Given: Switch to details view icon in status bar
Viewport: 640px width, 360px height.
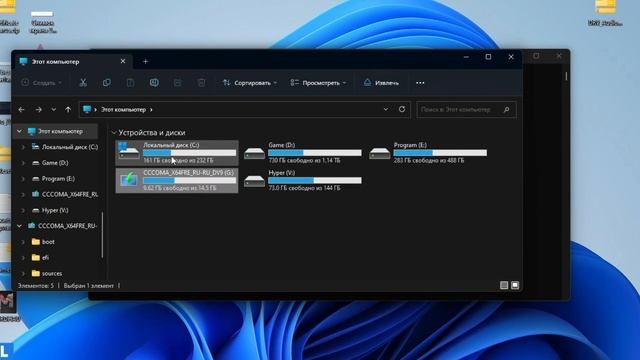Looking at the screenshot, I should 504,285.
